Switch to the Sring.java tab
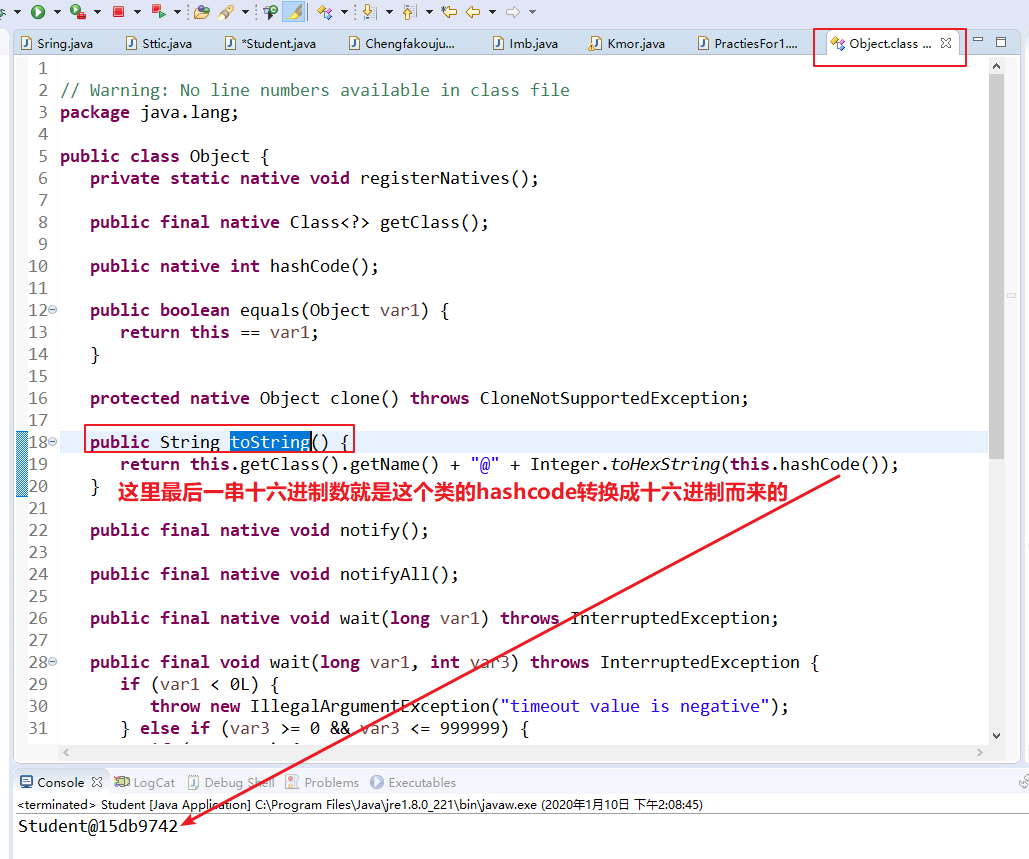1029x859 pixels. point(57,43)
